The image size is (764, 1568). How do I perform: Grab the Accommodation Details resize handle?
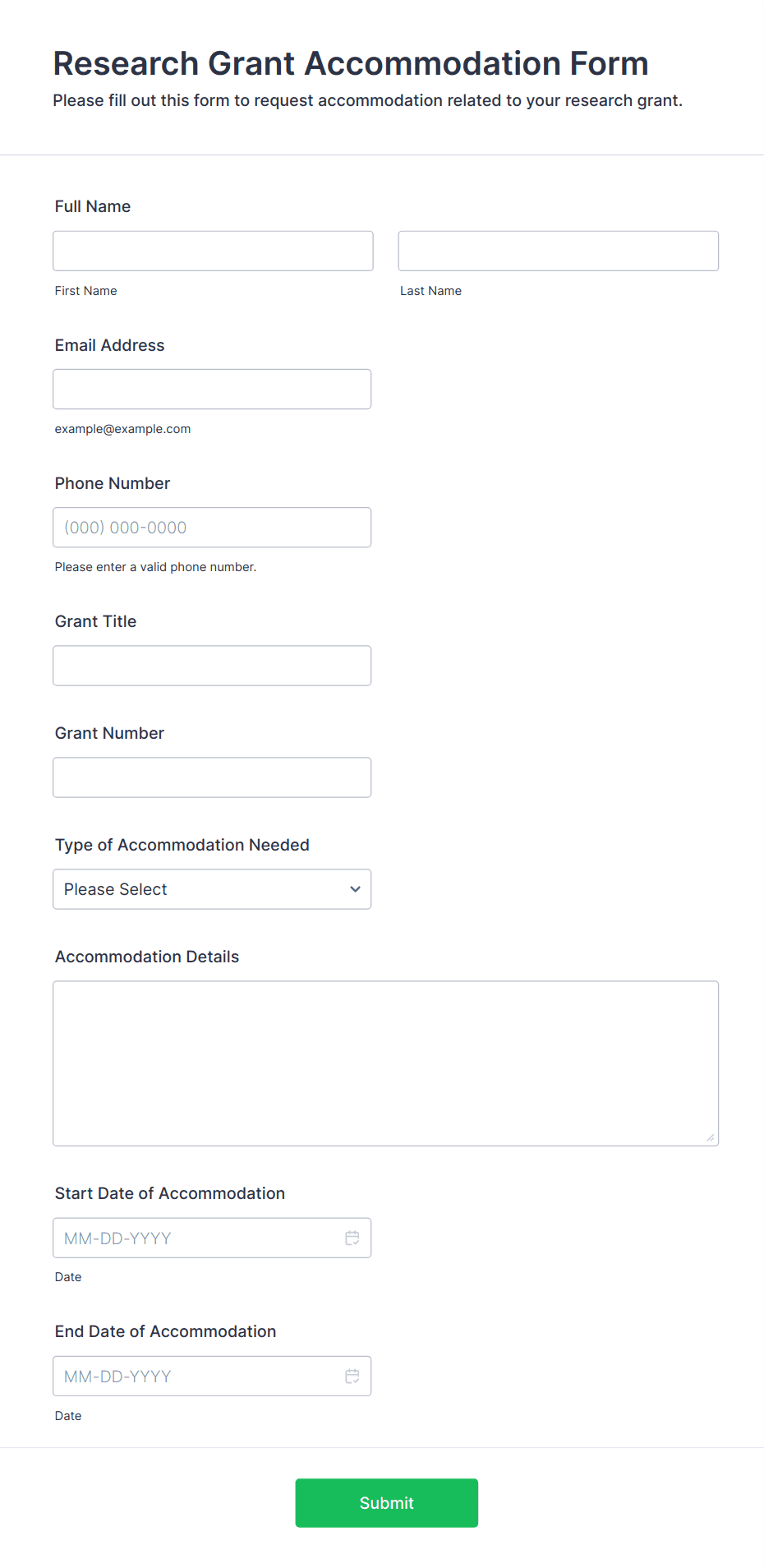(711, 1137)
